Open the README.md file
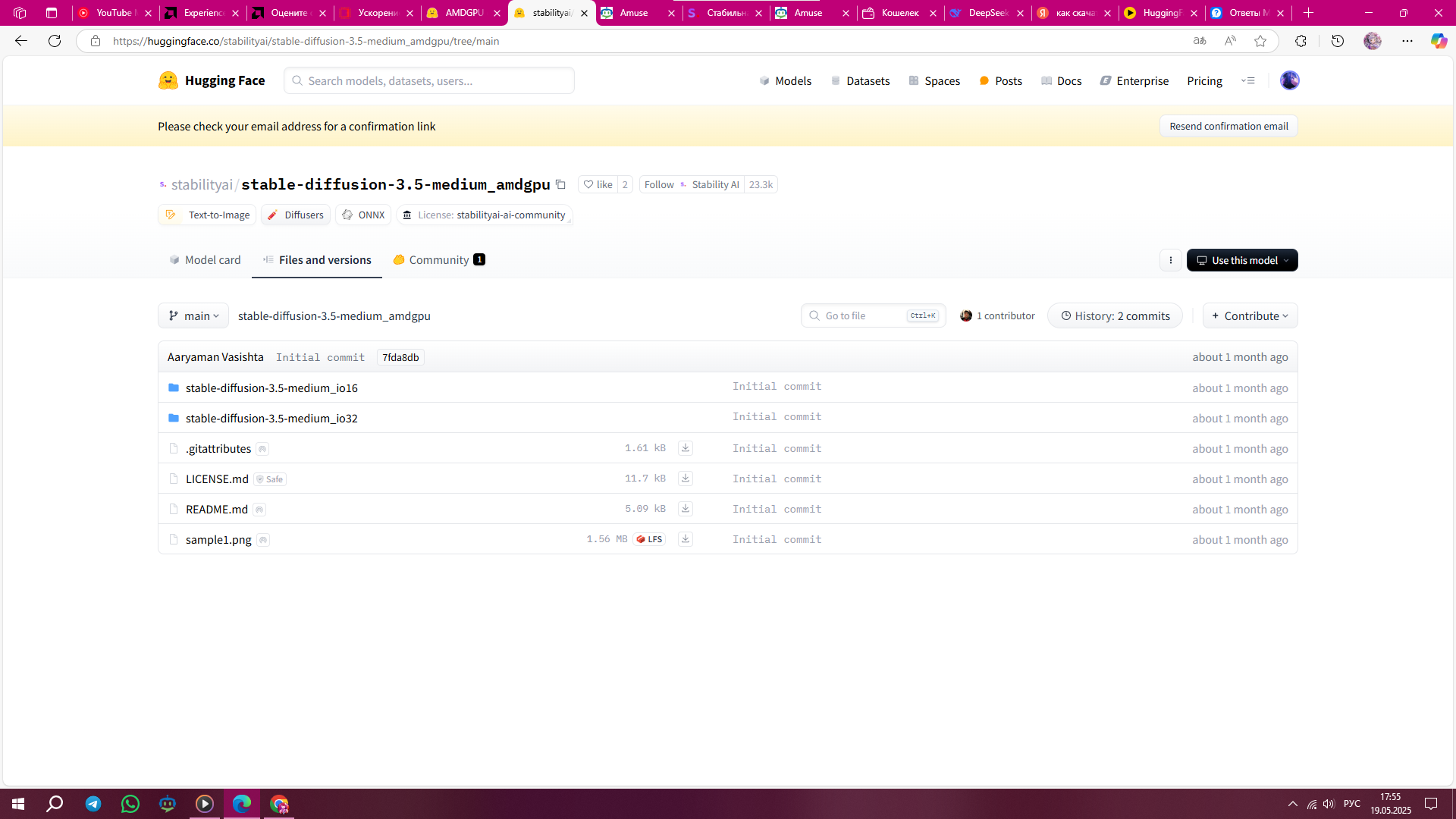1456x819 pixels. coord(217,509)
